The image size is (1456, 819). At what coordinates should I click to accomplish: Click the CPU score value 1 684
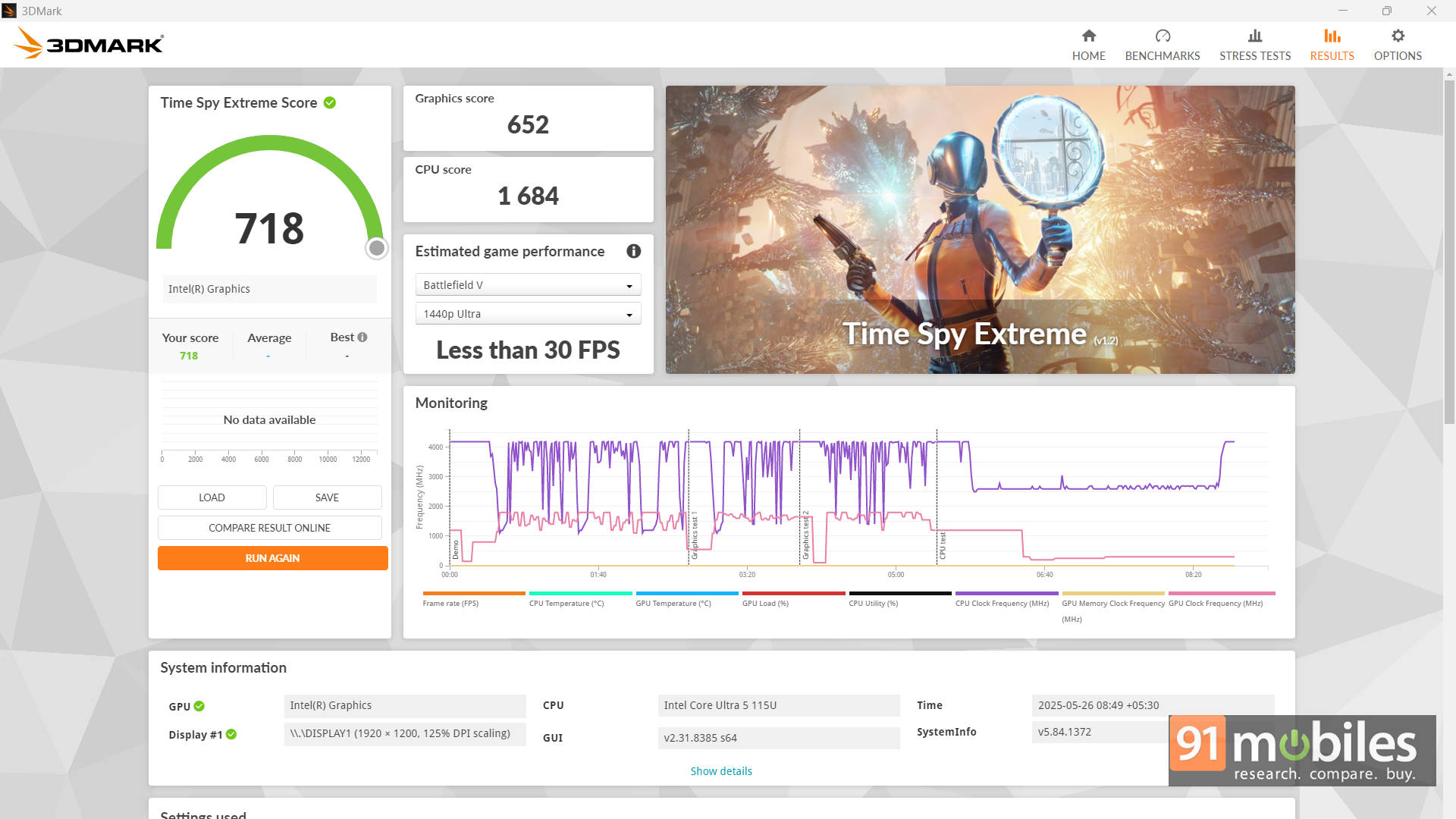528,196
